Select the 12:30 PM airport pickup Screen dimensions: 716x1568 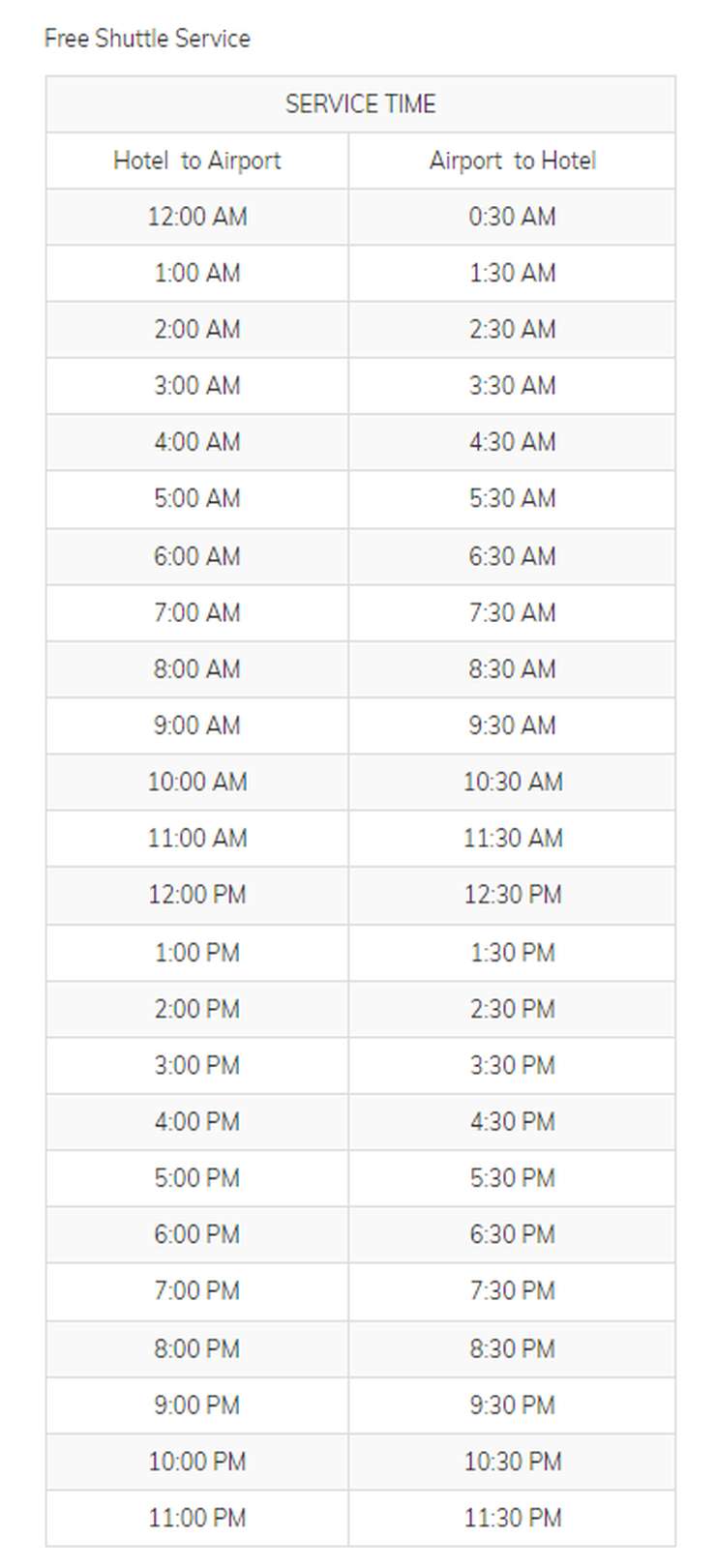click(512, 895)
